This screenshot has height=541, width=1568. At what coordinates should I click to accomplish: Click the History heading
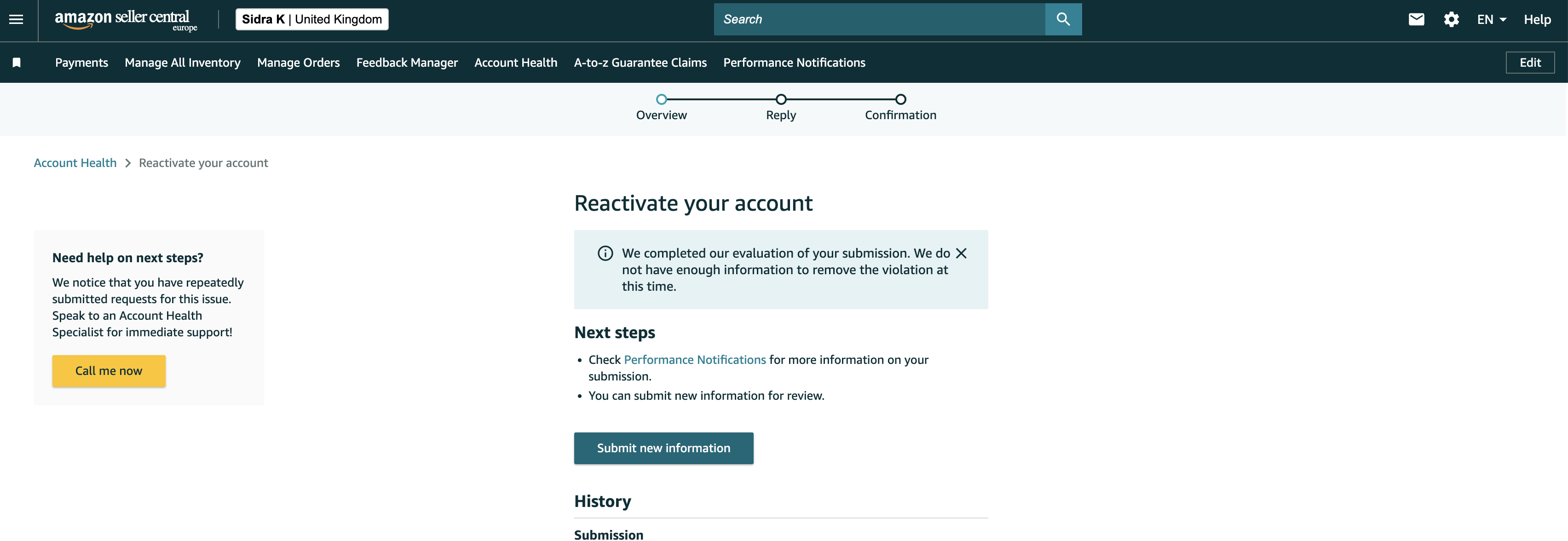pyautogui.click(x=603, y=501)
